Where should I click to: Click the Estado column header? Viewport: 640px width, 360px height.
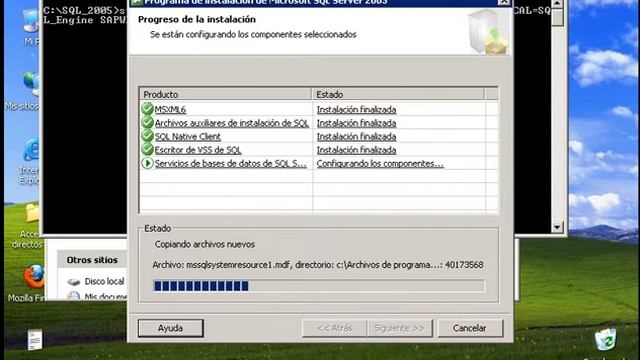pyautogui.click(x=399, y=94)
